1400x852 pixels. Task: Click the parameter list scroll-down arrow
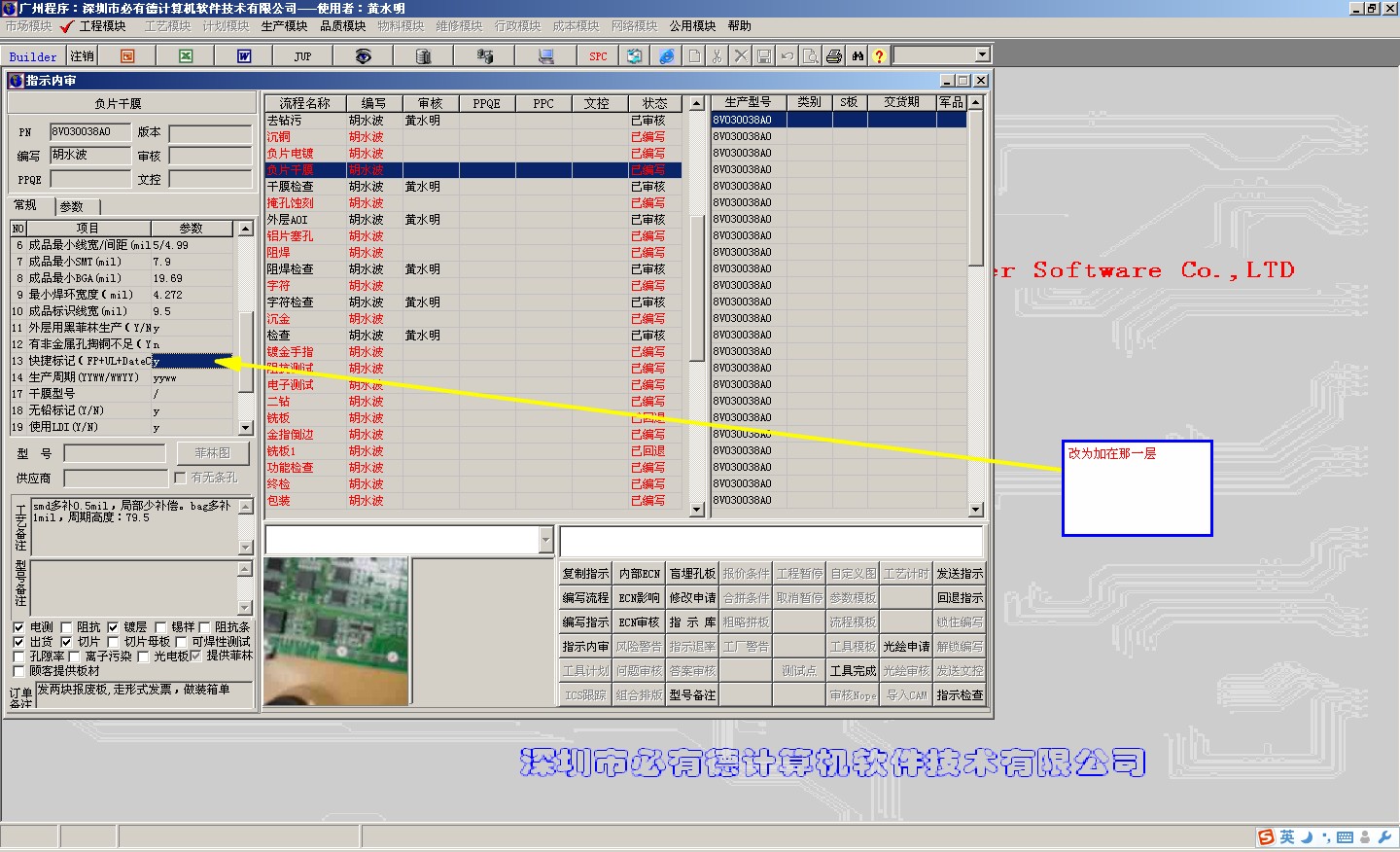pyautogui.click(x=246, y=427)
